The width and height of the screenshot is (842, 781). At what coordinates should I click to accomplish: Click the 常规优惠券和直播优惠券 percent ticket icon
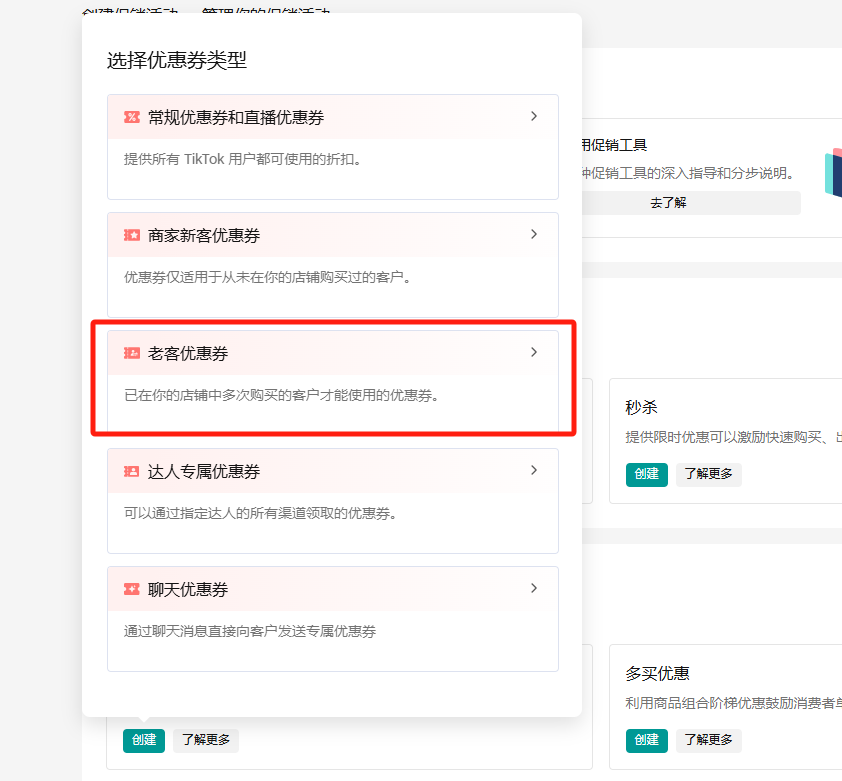coord(132,118)
